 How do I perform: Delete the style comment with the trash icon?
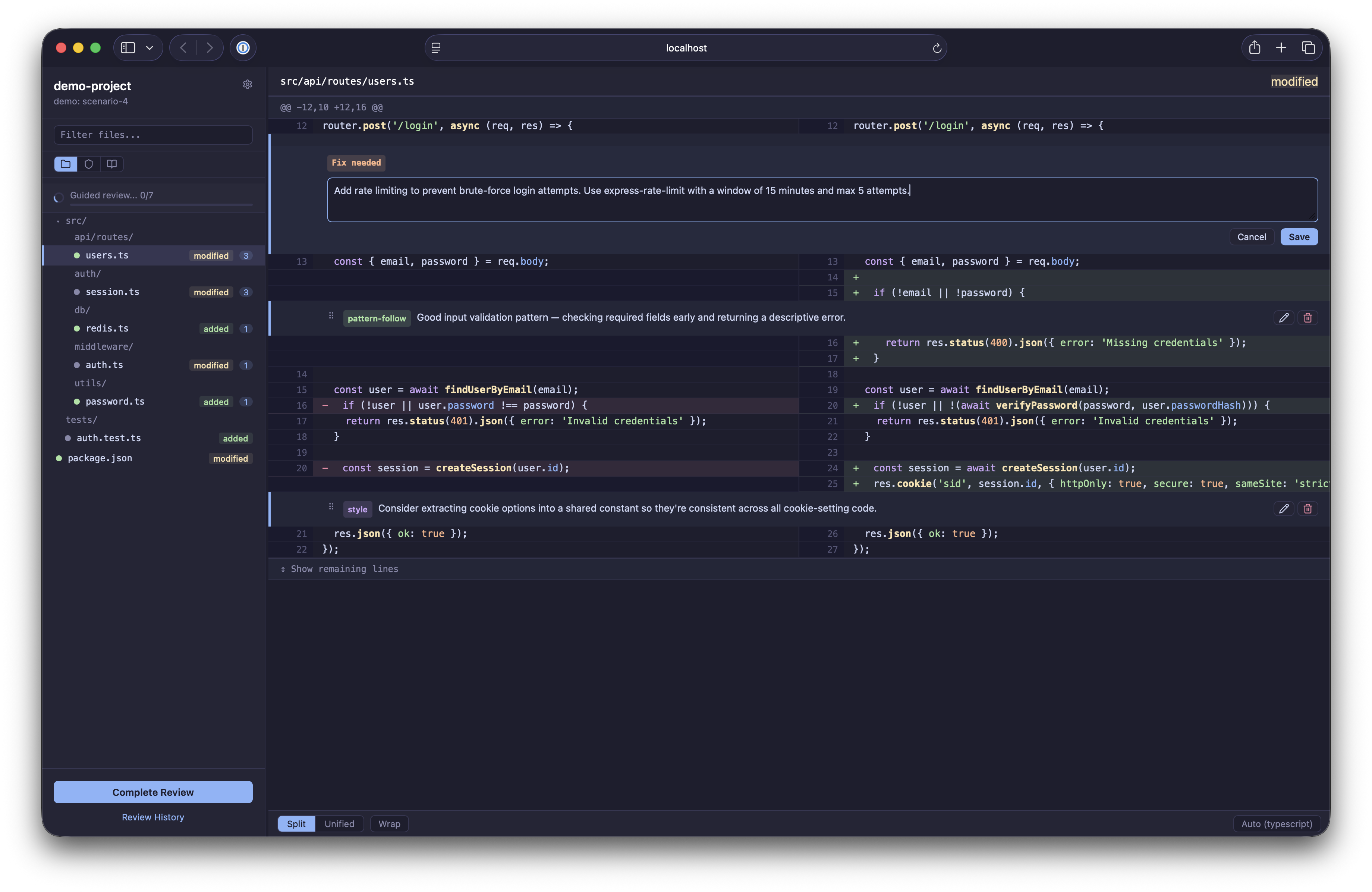click(x=1308, y=509)
